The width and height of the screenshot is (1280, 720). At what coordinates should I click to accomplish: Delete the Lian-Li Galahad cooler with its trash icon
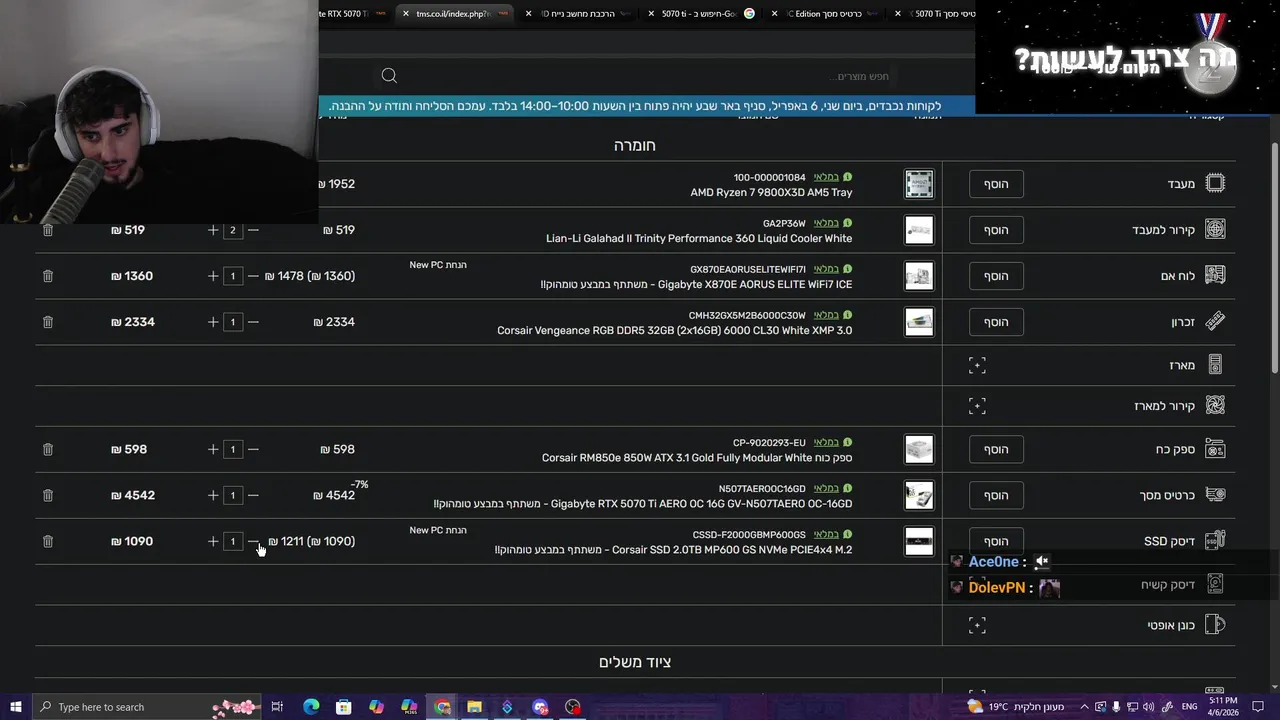47,230
